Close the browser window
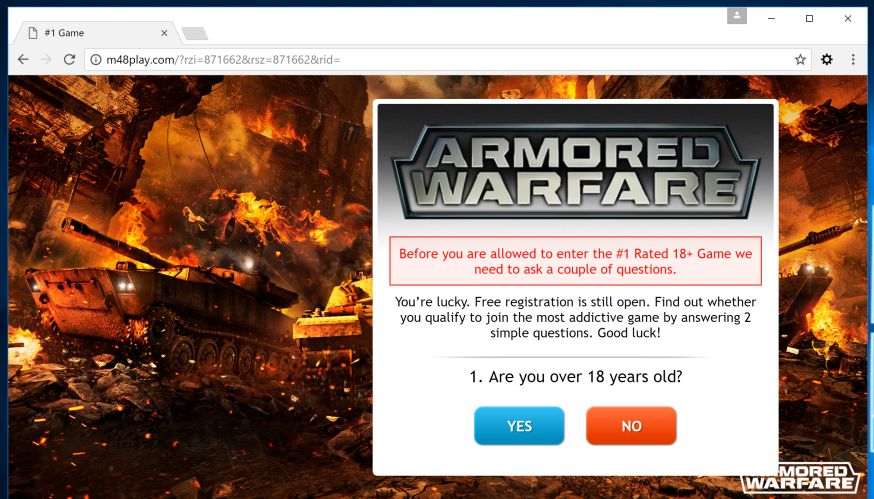Screen dimensions: 874x499 click(848, 18)
